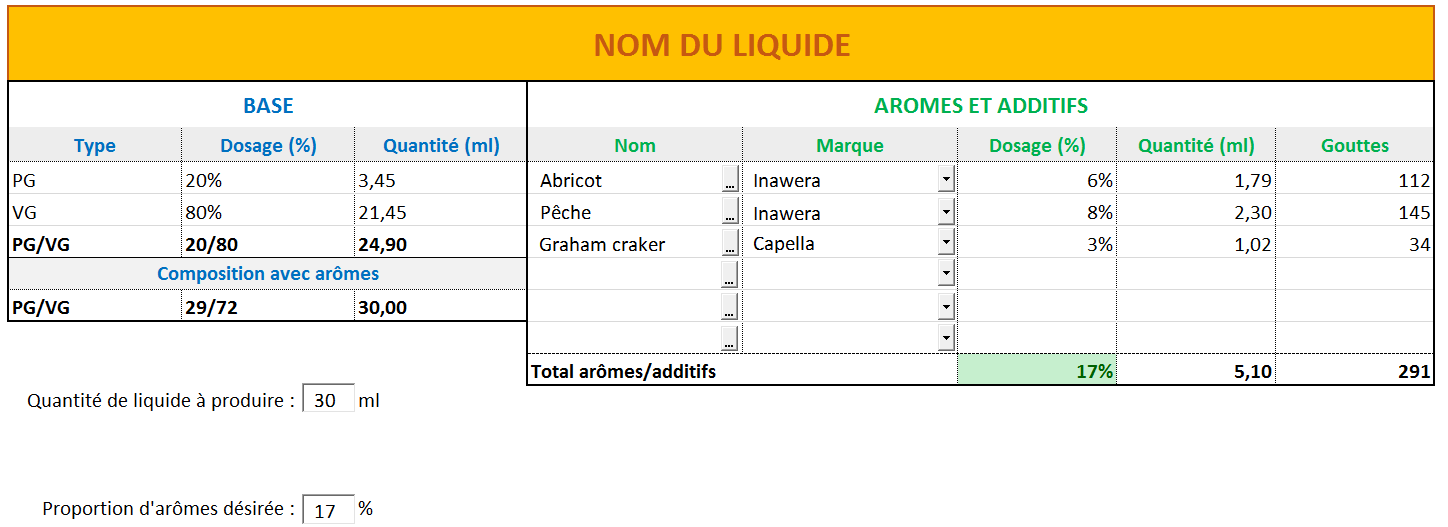
Task: Click the ellipsis button beside Pêche
Action: [x=730, y=212]
